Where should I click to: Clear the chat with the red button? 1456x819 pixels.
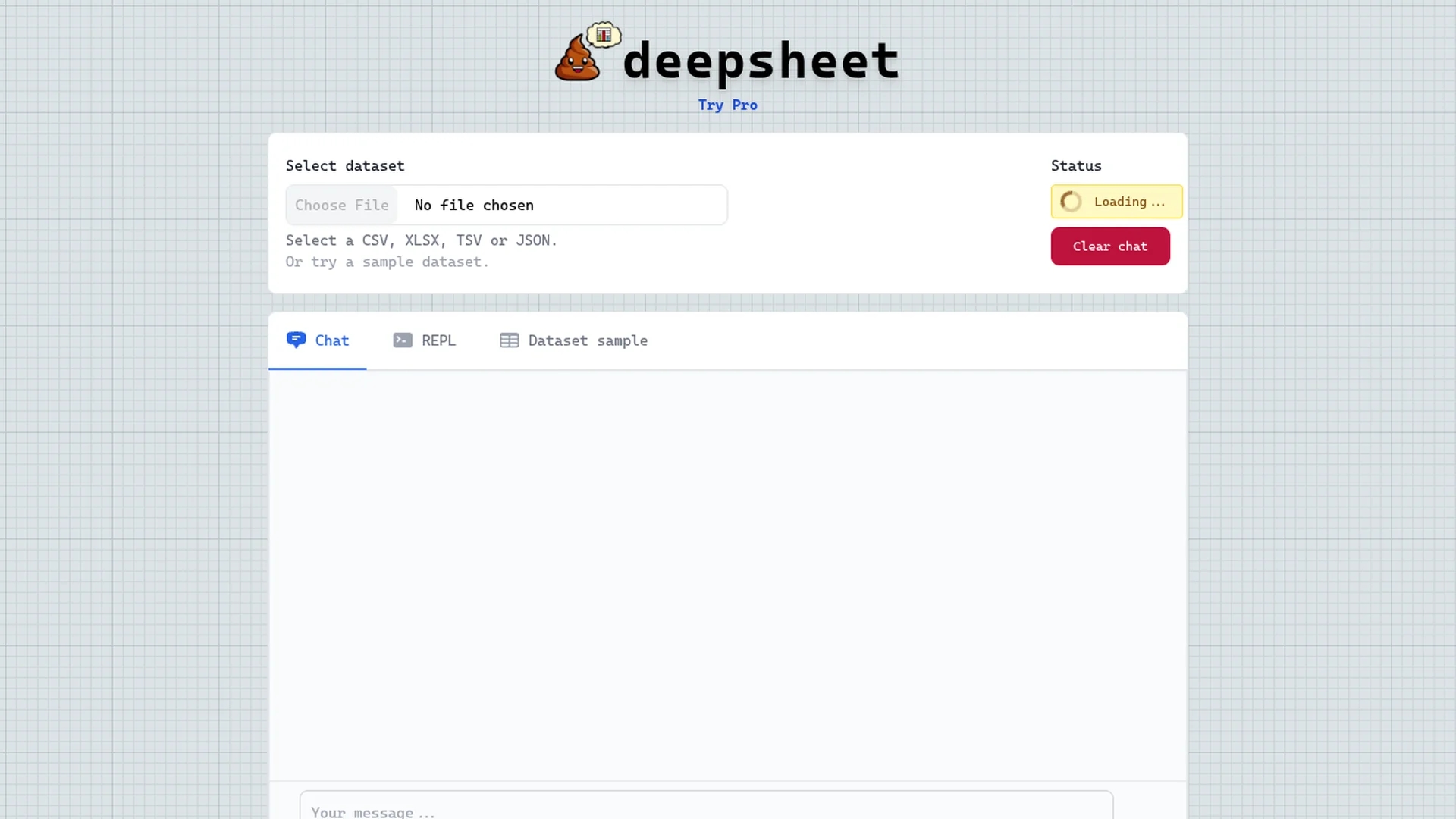coord(1110,246)
